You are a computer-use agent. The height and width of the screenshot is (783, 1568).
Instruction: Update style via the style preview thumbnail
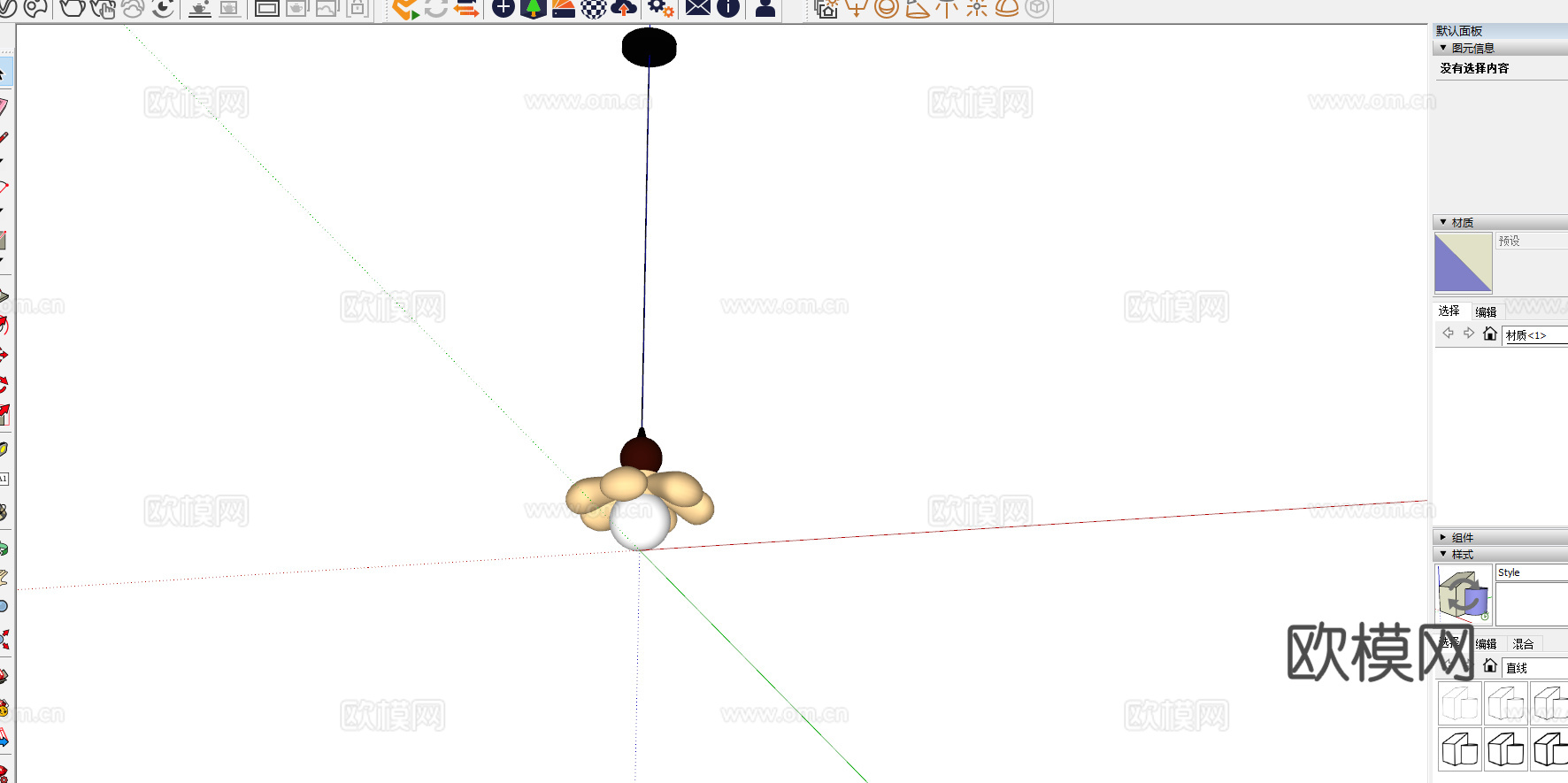1464,594
